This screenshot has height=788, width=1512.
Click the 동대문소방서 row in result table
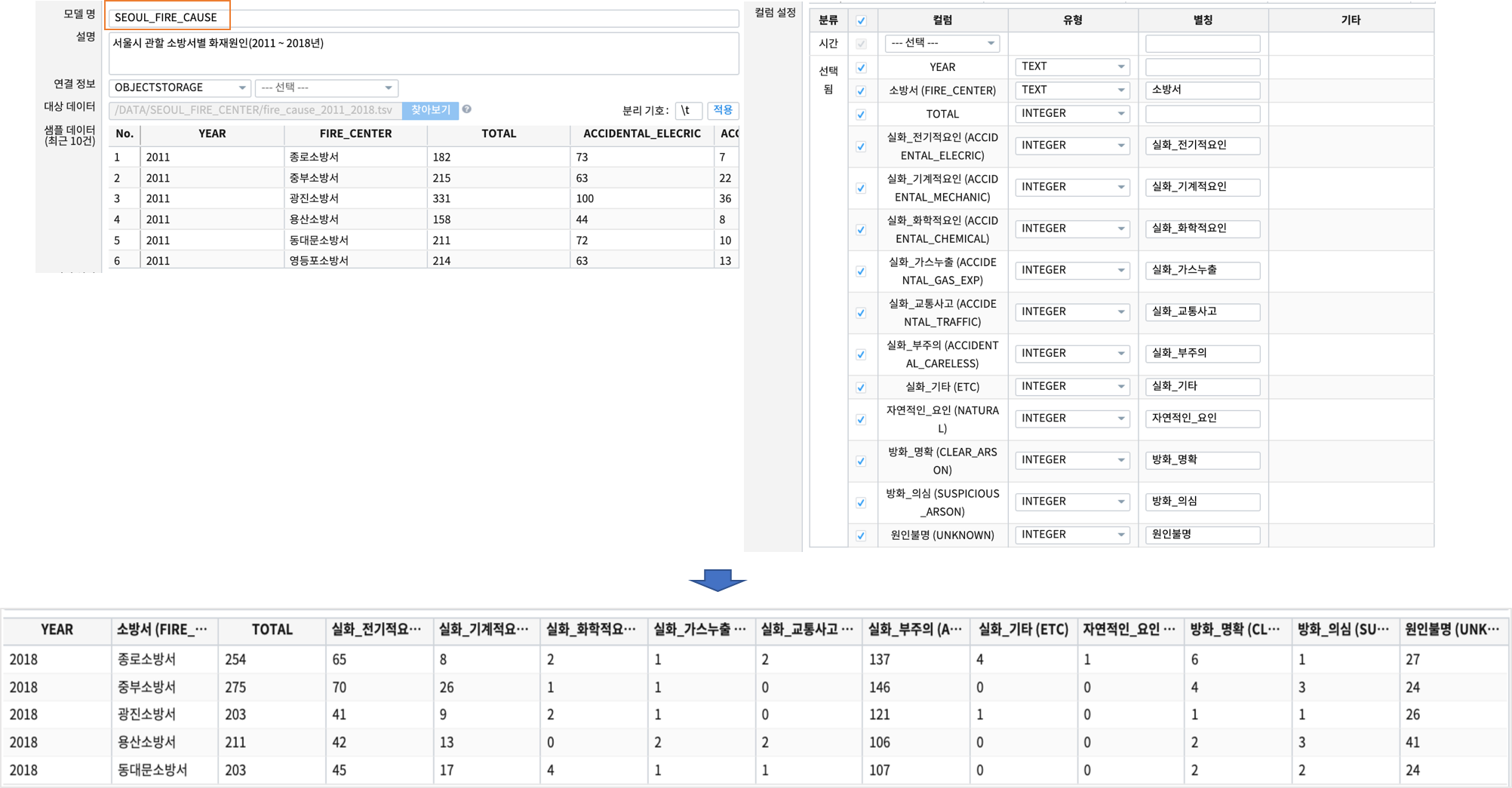tap(754, 771)
